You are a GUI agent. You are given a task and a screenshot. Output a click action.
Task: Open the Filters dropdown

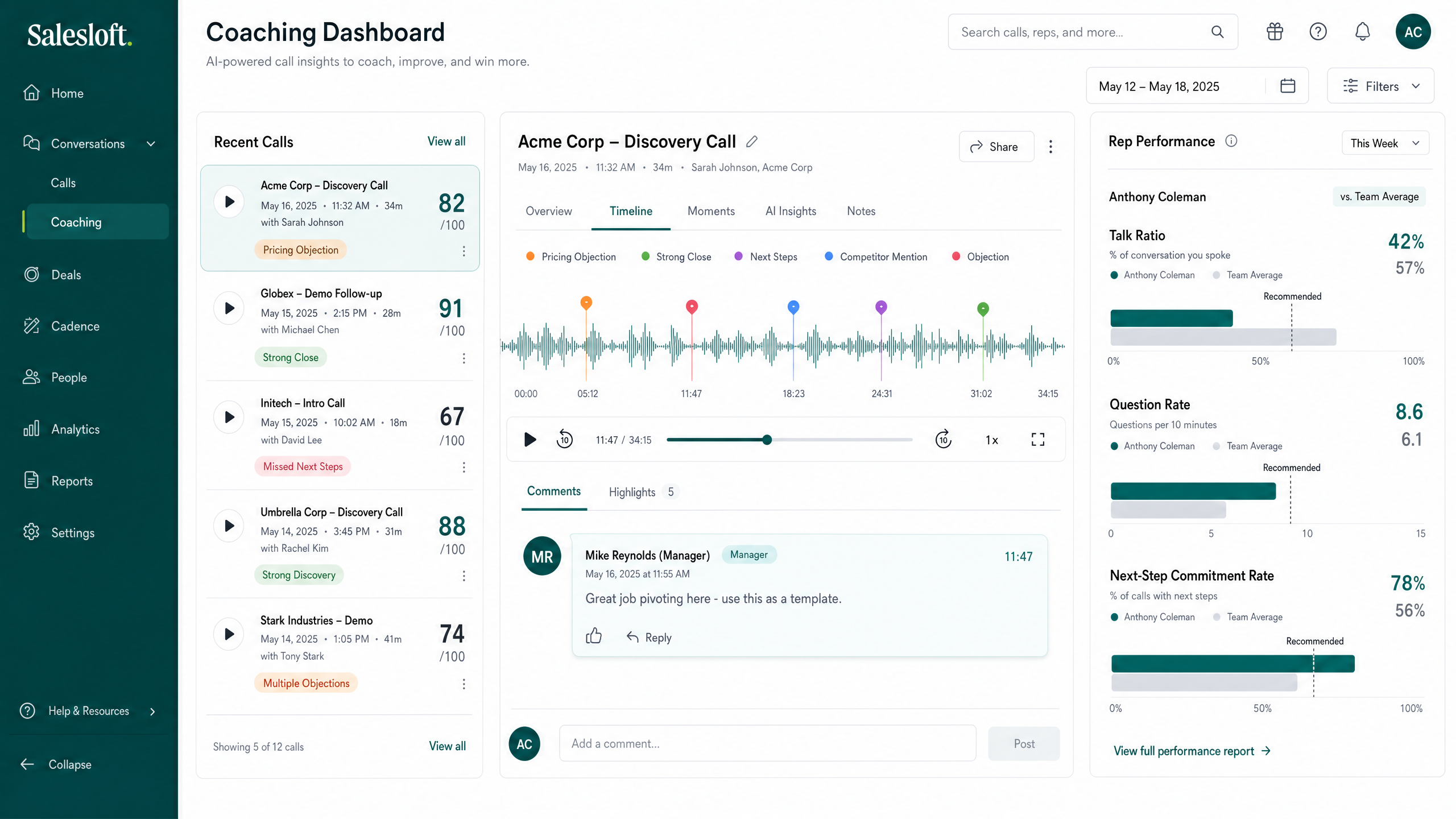(1380, 86)
